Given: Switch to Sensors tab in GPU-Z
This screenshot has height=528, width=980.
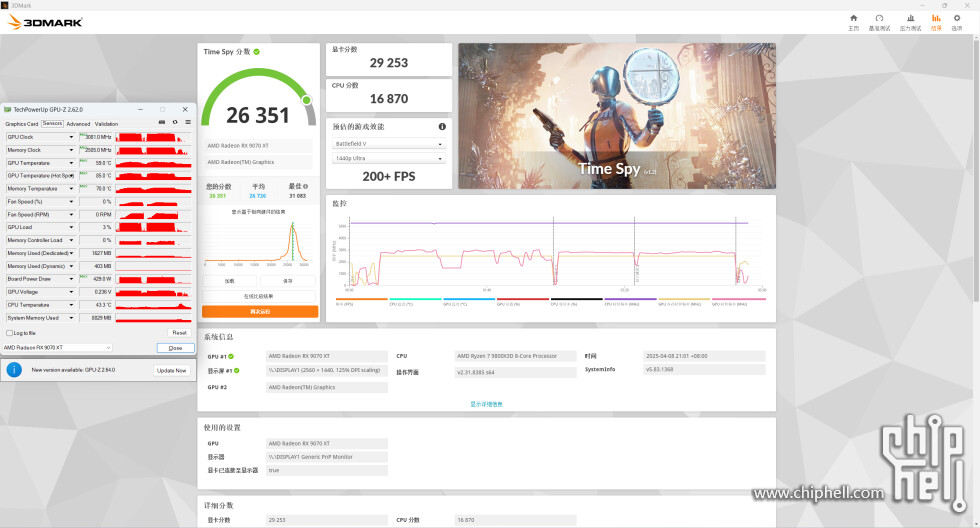Looking at the screenshot, I should point(52,124).
